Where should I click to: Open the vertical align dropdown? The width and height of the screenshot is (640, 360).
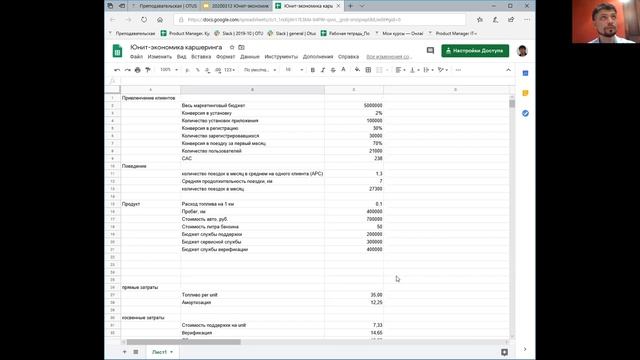point(414,70)
